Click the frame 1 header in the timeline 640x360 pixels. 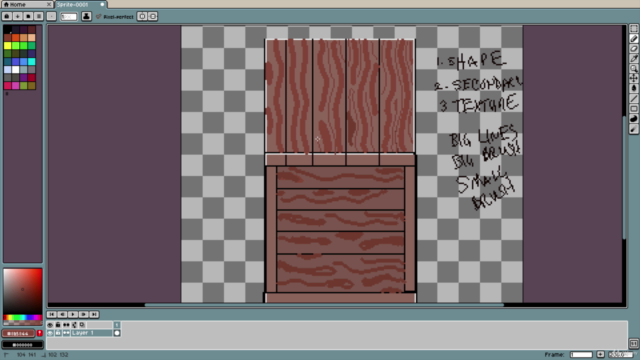(x=117, y=325)
